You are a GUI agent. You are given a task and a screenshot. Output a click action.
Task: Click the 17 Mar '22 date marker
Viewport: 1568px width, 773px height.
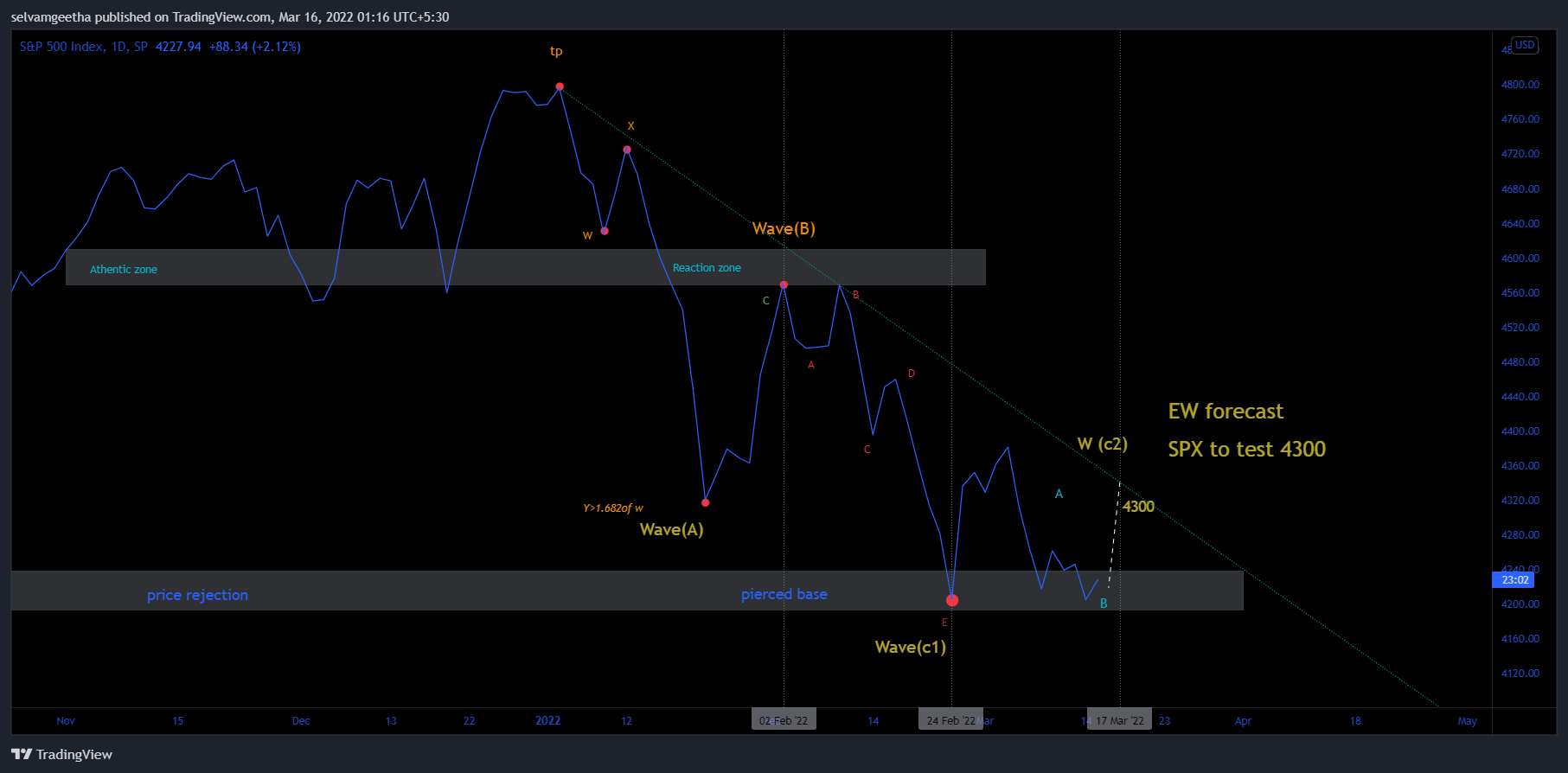coord(1119,720)
